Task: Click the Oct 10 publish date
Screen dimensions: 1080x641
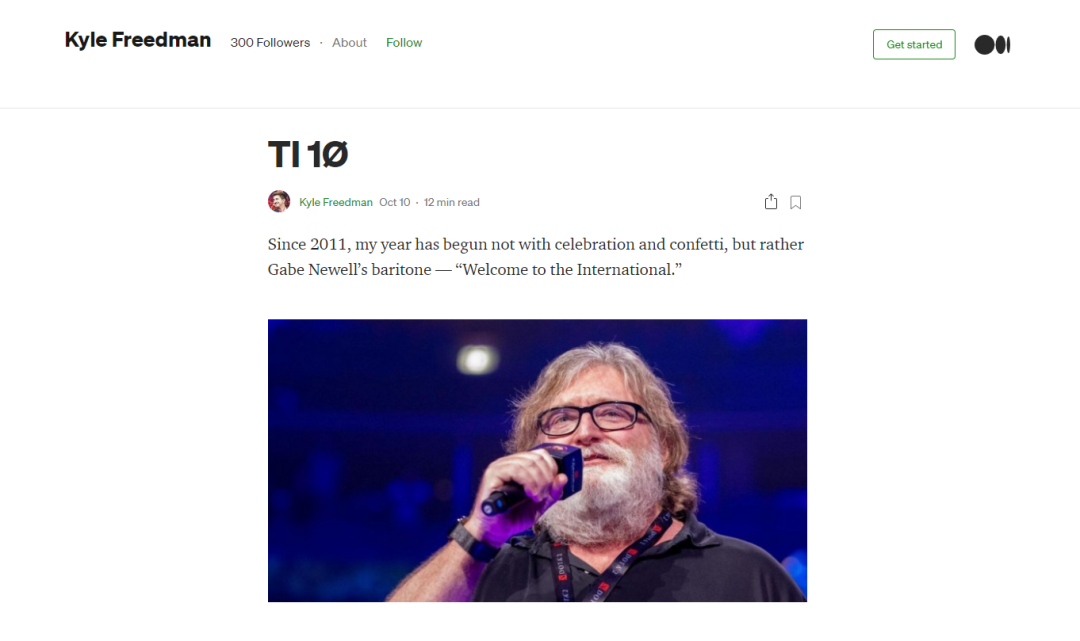Action: (x=395, y=202)
